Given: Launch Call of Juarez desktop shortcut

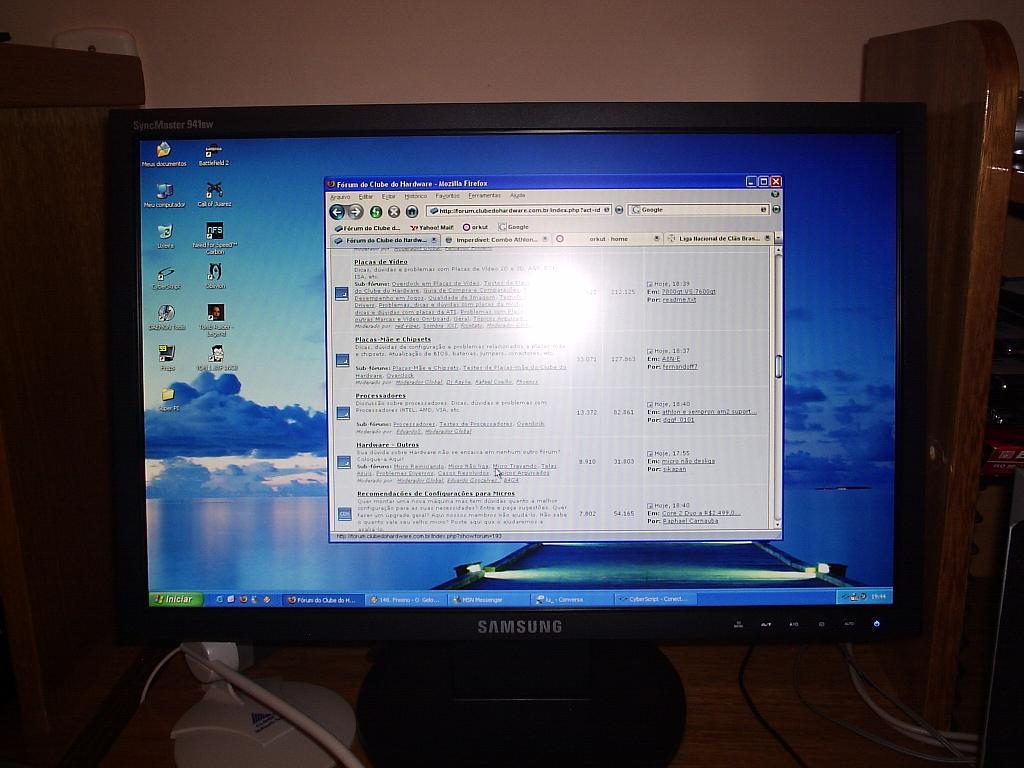Looking at the screenshot, I should pyautogui.click(x=214, y=195).
